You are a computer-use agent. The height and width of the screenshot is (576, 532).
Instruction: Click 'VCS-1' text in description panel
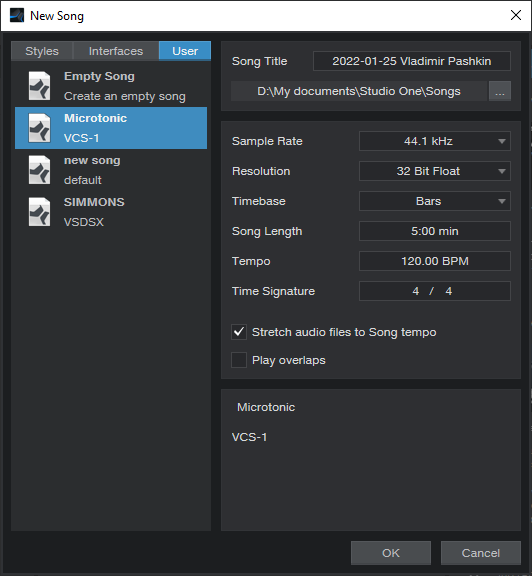[x=249, y=437]
